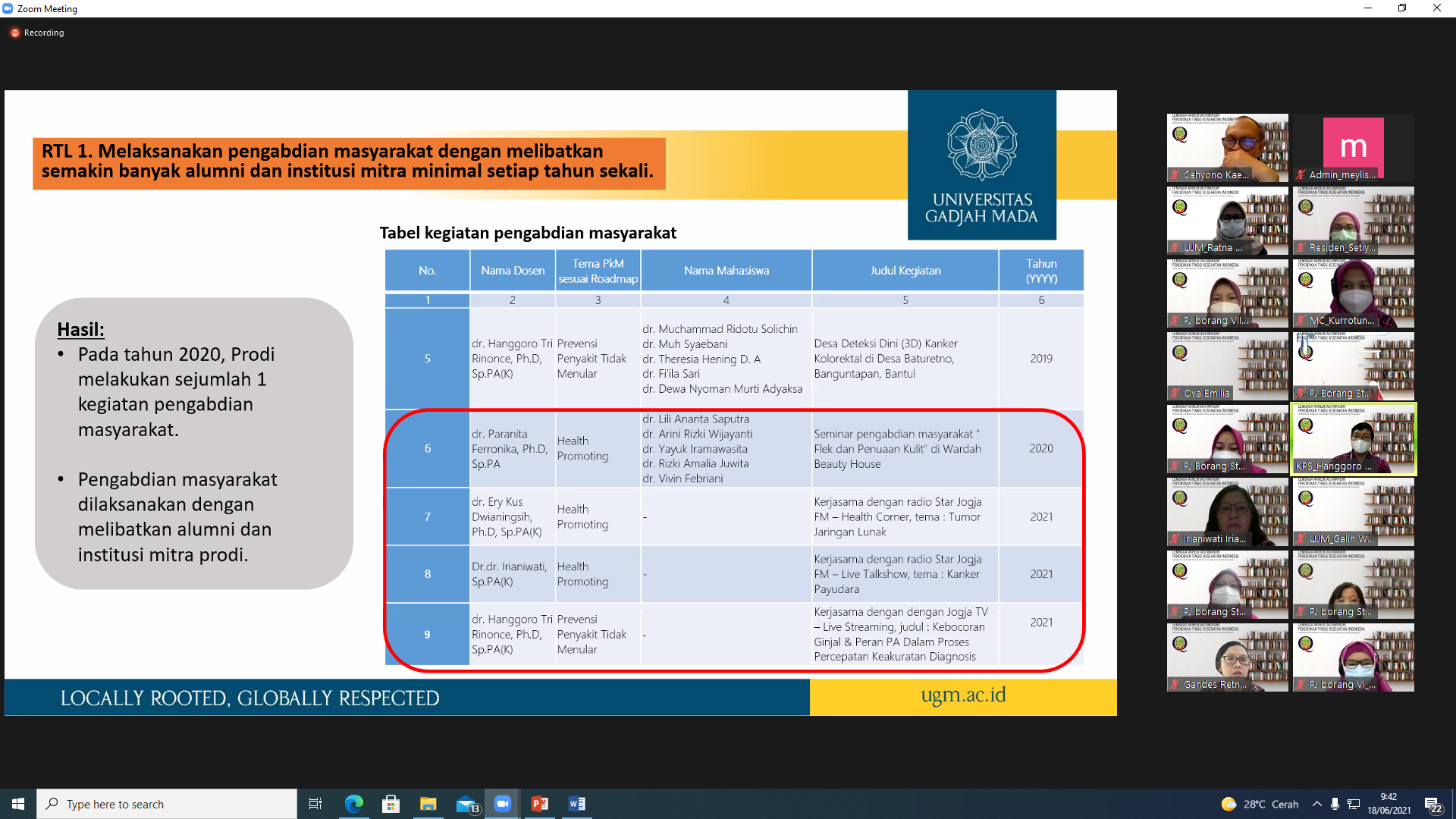Select MC_Kurrotun... participant video
The image size is (1456, 819).
tap(1354, 293)
